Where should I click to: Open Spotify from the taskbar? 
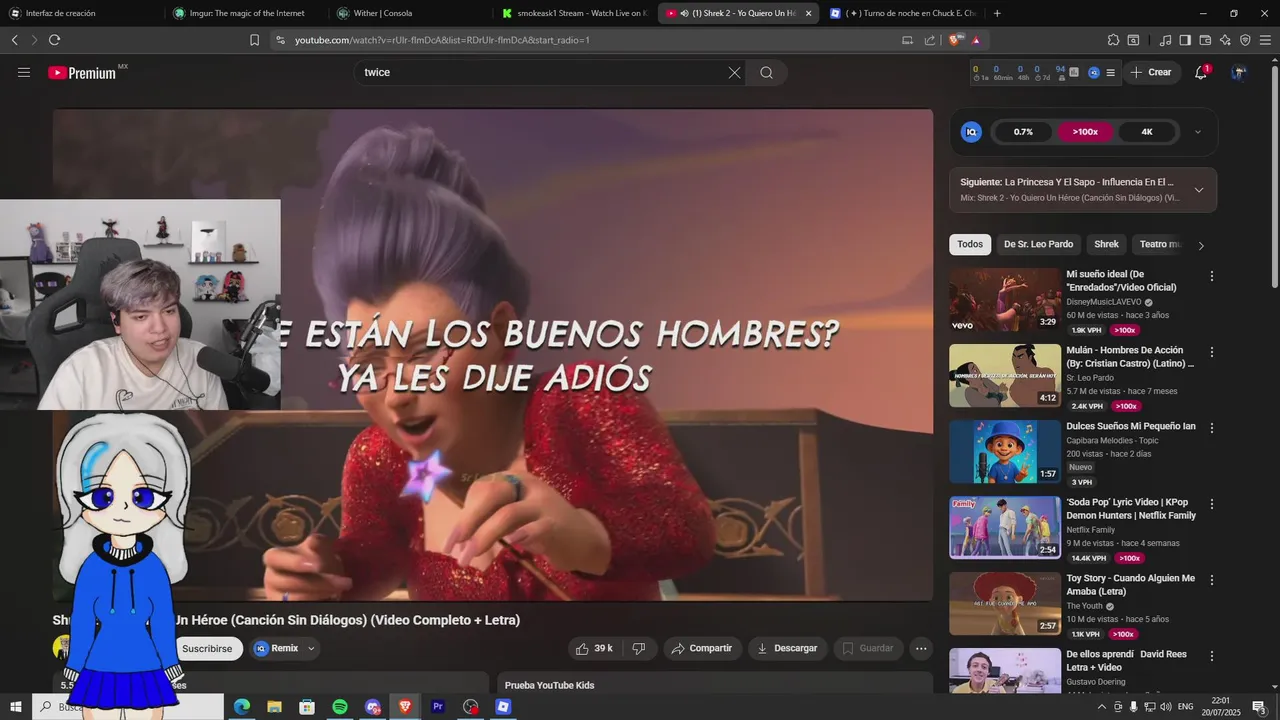(340, 707)
